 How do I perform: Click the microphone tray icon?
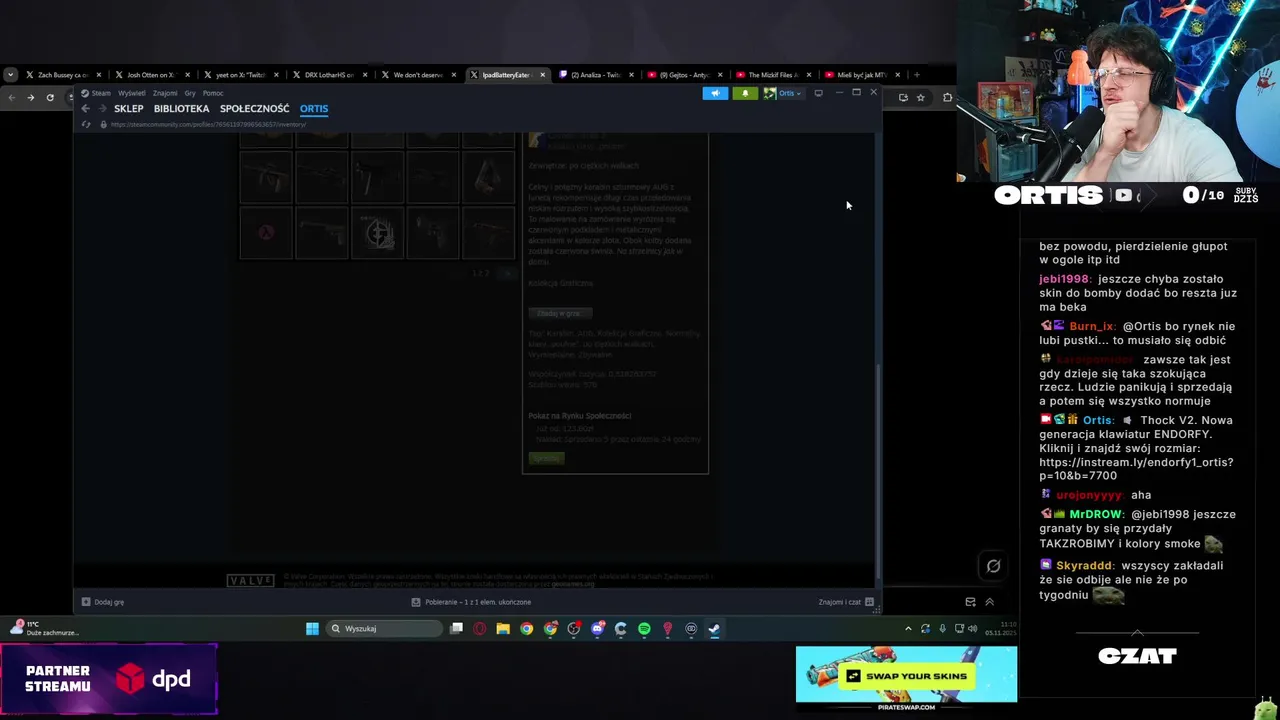942,629
